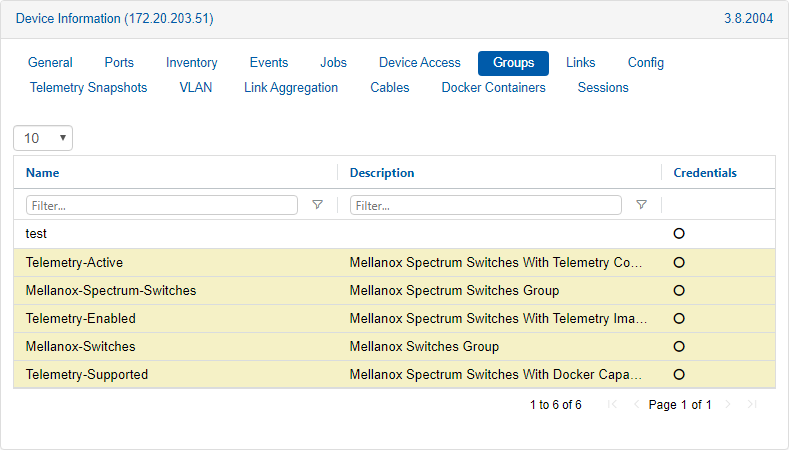
Task: Select credentials circle for test group
Action: pos(679,234)
